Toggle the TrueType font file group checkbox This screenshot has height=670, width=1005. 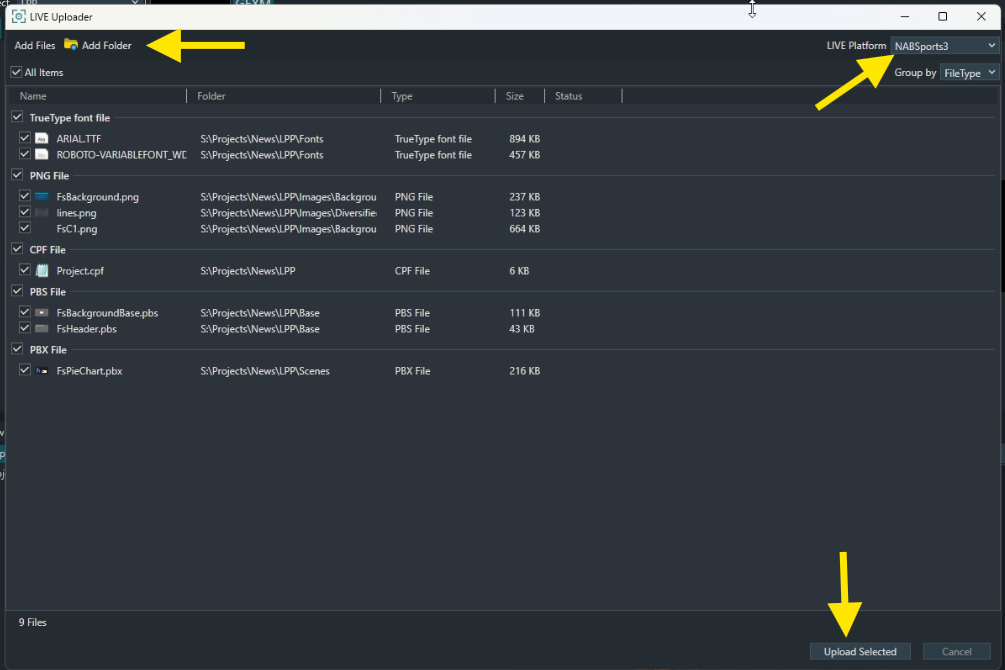[x=17, y=118]
